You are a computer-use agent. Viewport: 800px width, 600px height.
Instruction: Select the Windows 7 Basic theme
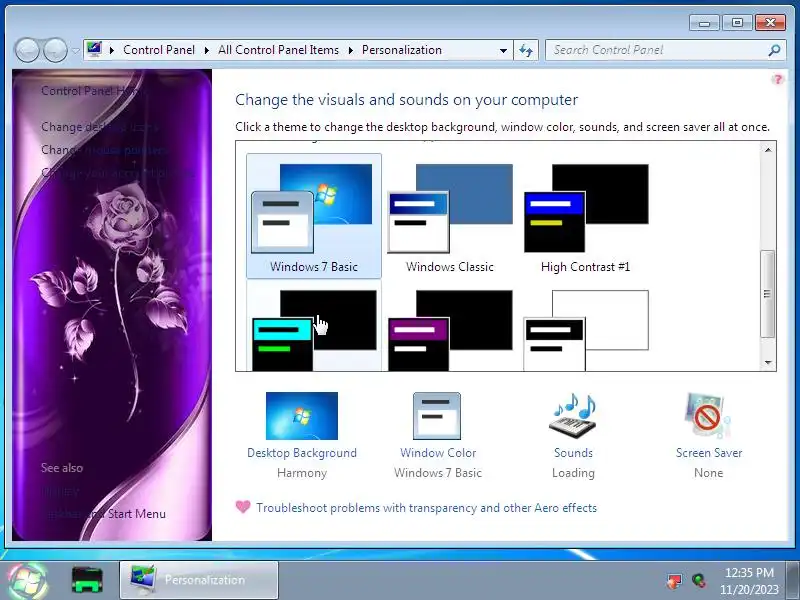point(313,216)
